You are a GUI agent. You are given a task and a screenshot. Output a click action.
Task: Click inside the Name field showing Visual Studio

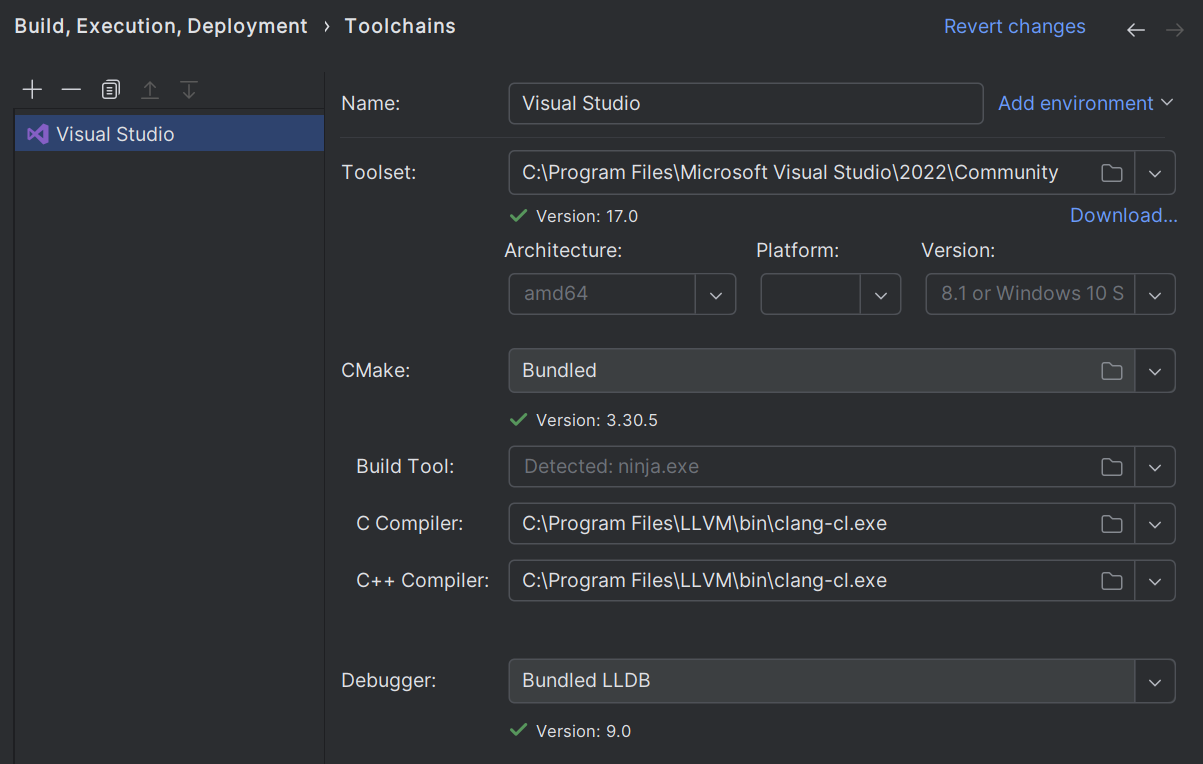pos(745,103)
